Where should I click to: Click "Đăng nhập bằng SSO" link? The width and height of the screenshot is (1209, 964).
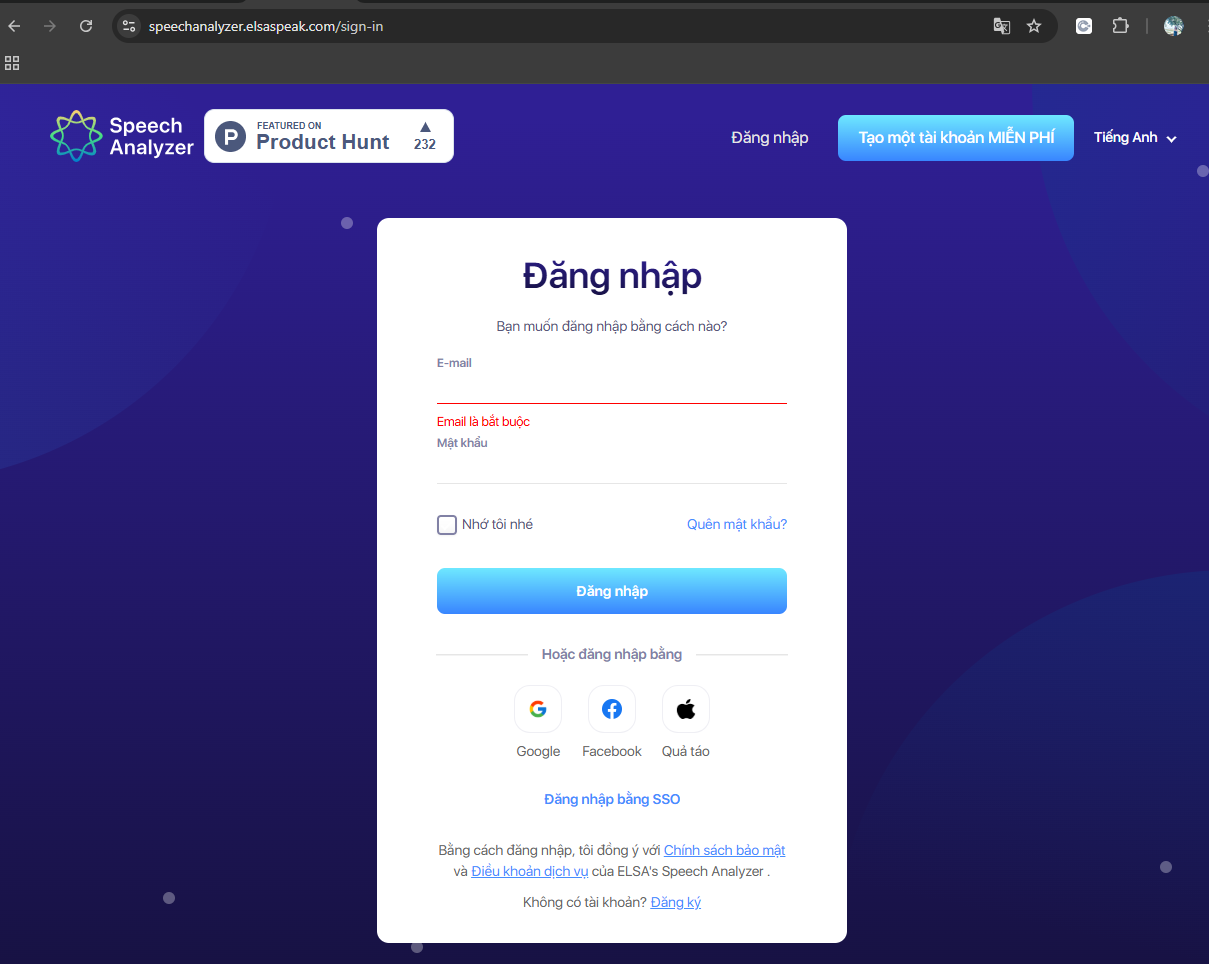[612, 799]
